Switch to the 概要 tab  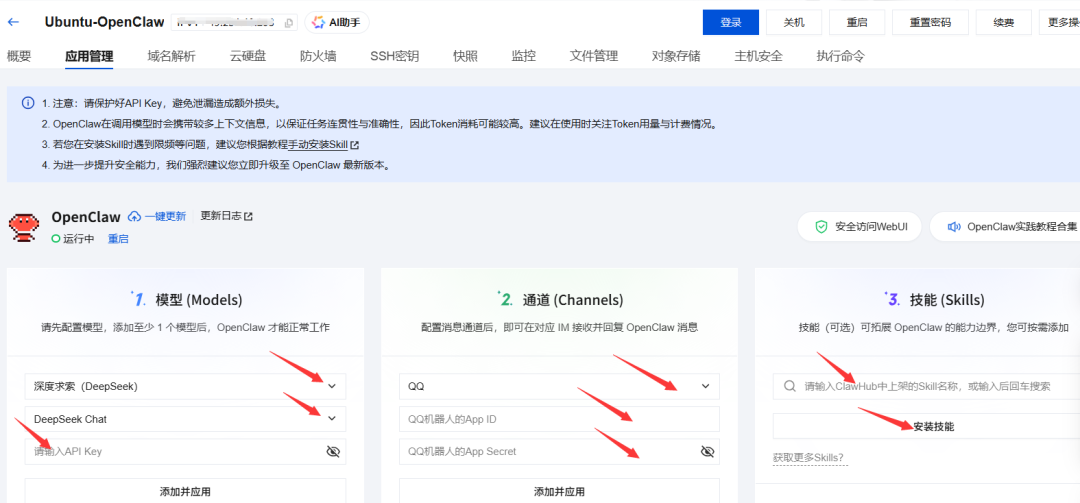[x=19, y=57]
